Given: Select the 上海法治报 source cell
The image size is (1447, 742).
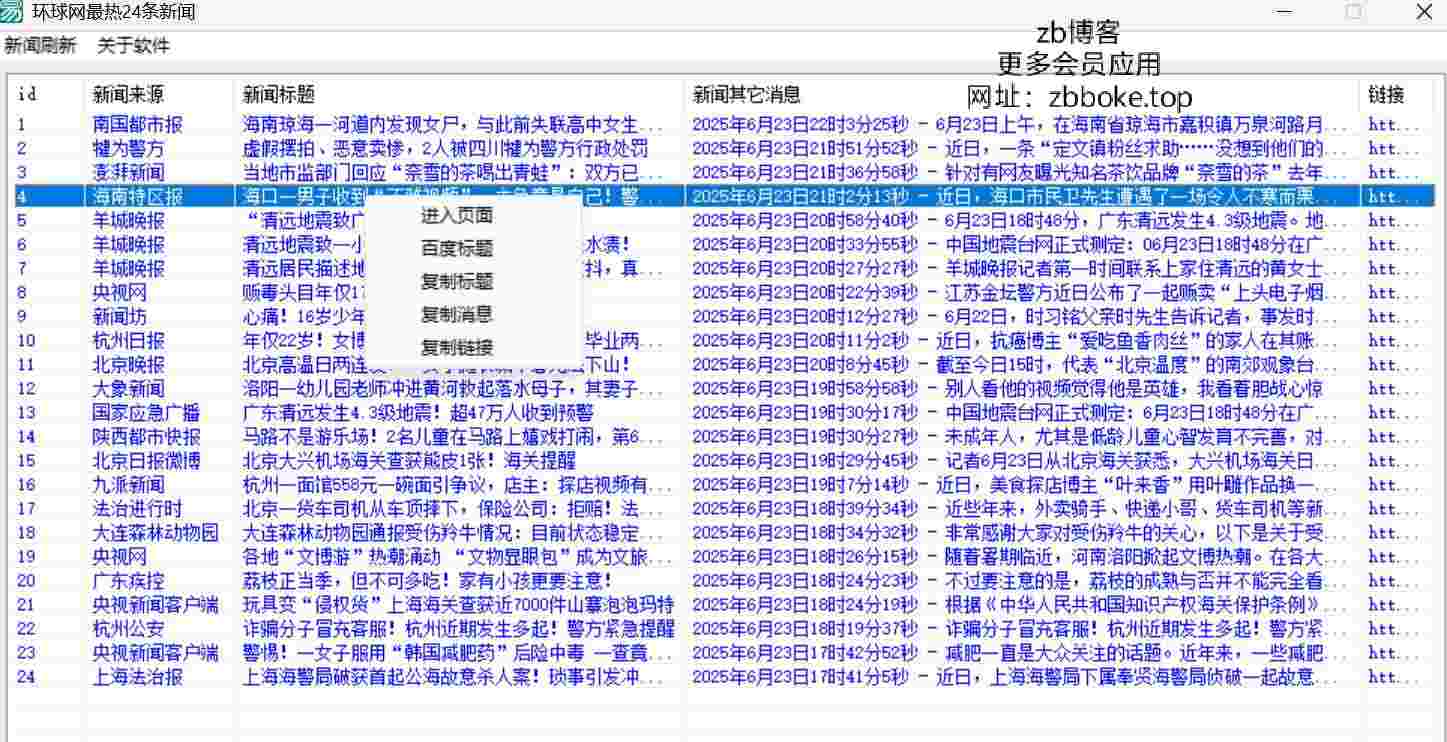Looking at the screenshot, I should tap(138, 677).
